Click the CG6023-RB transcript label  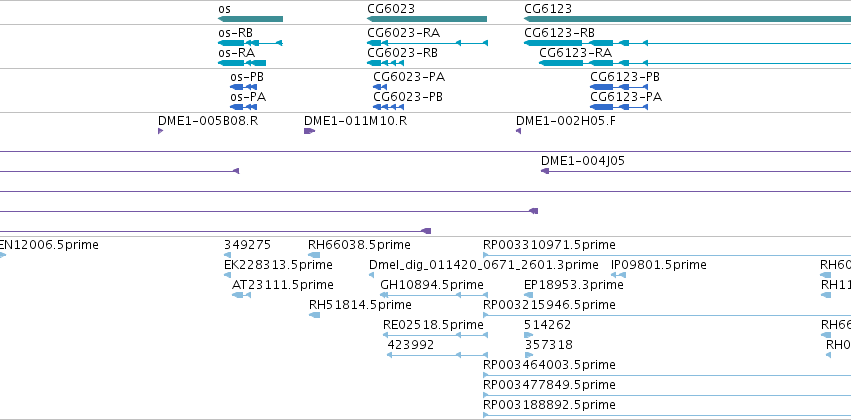402,53
